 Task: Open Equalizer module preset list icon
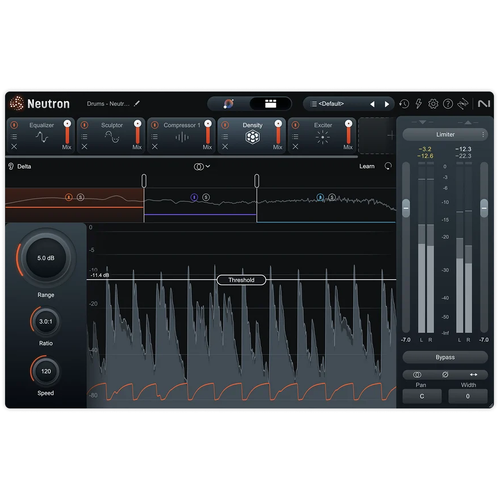click(14, 136)
